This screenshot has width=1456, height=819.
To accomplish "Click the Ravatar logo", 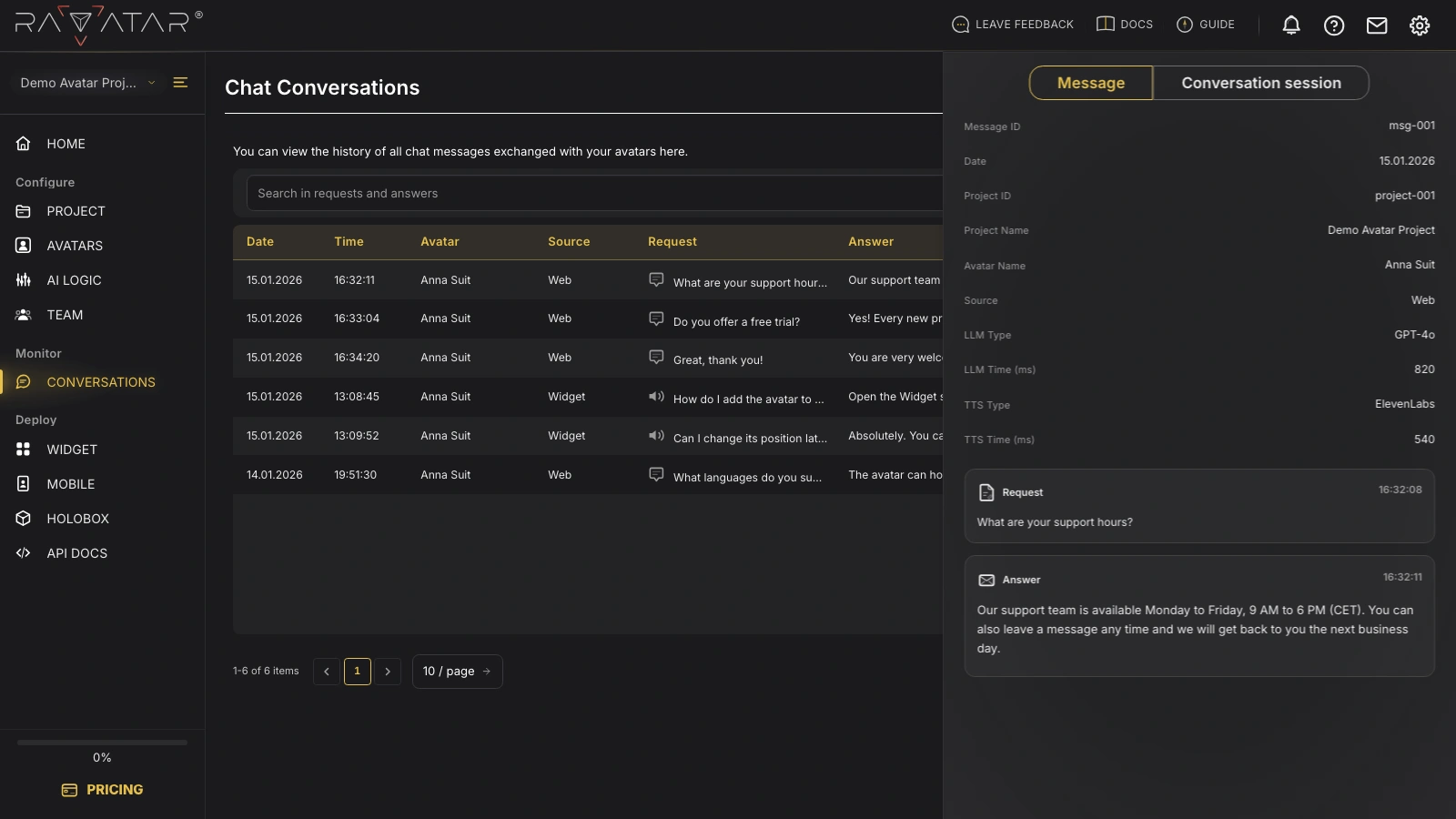I will [108, 25].
